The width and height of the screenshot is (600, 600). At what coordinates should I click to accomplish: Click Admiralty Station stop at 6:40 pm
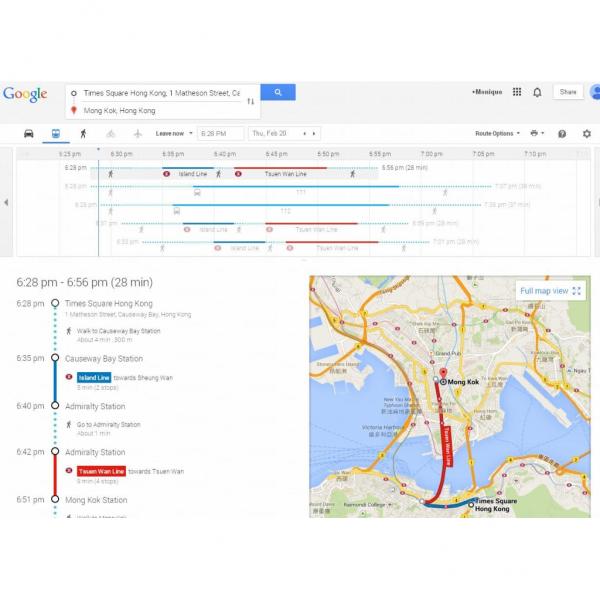tap(95, 406)
